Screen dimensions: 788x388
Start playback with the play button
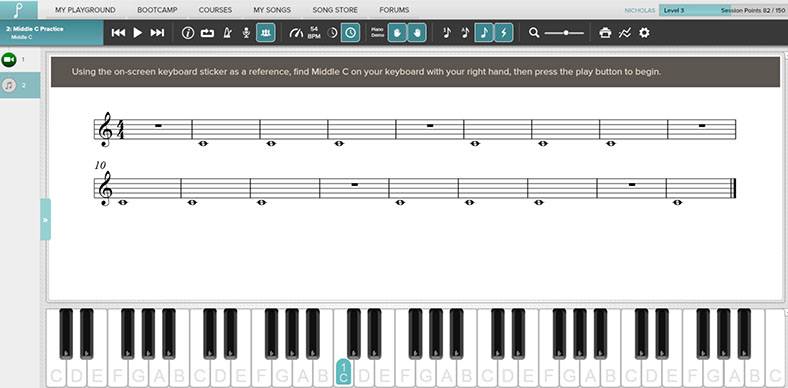tap(138, 33)
